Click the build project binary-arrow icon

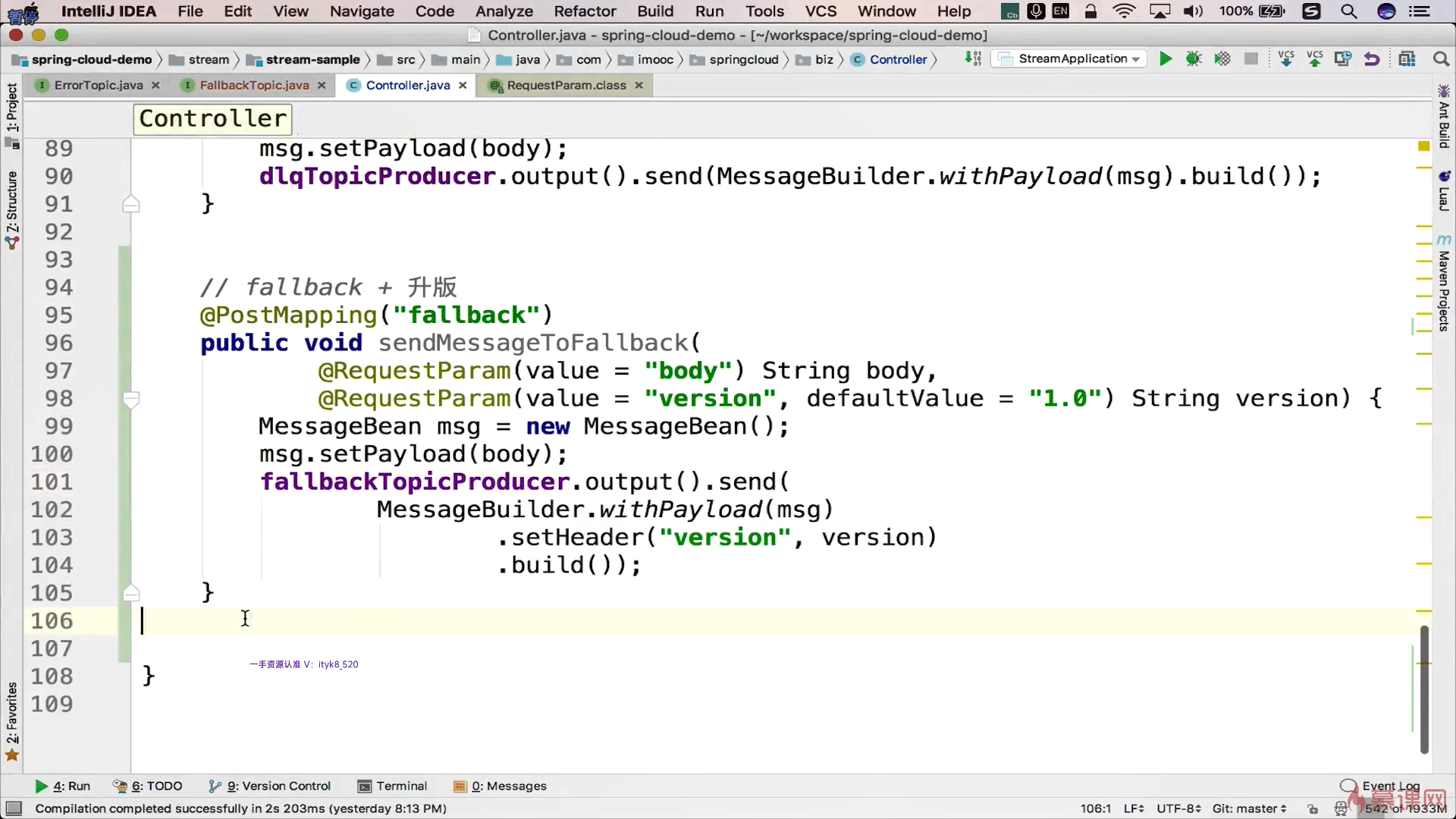pos(973,59)
